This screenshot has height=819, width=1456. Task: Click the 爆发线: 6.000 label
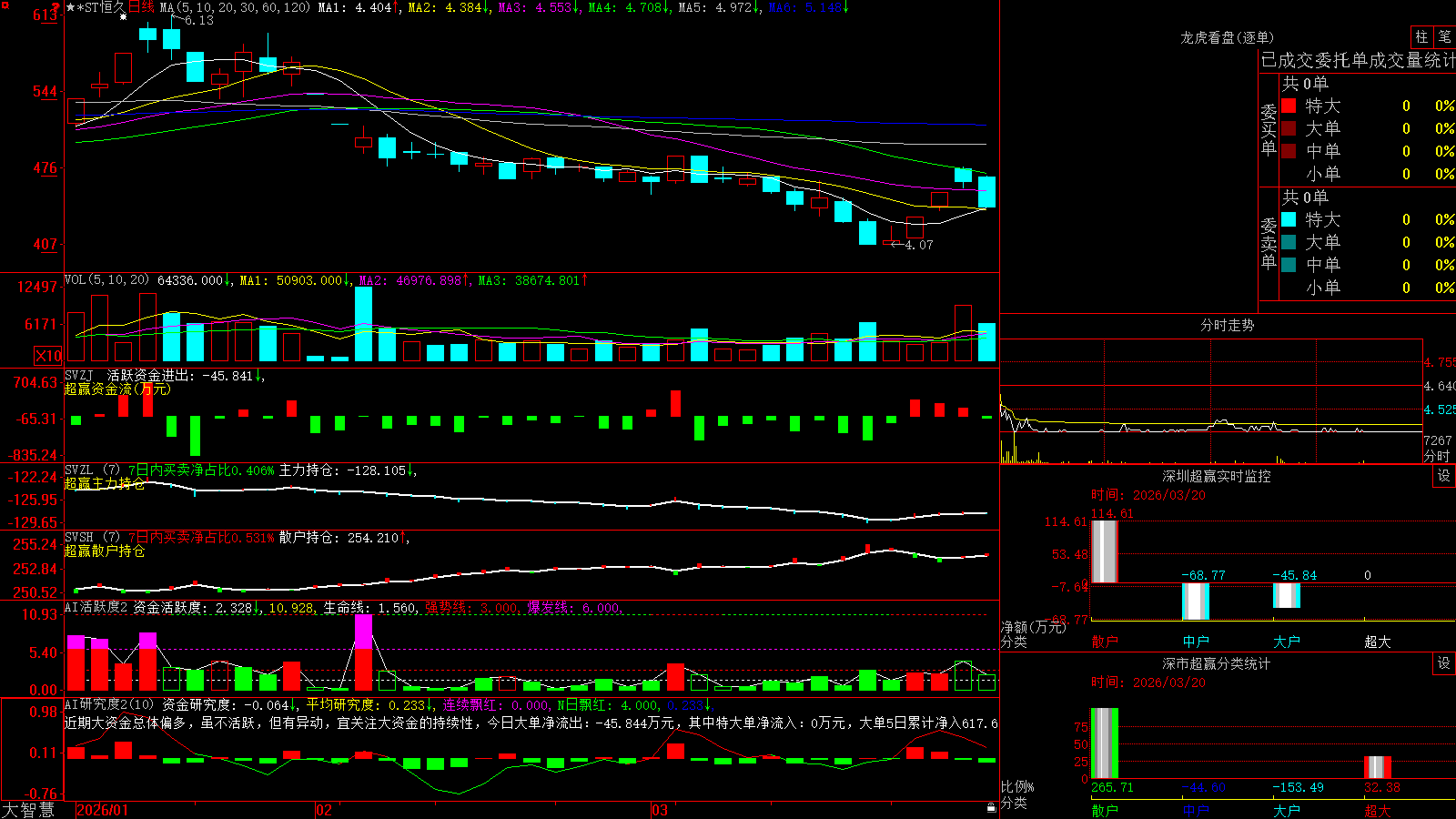point(573,608)
